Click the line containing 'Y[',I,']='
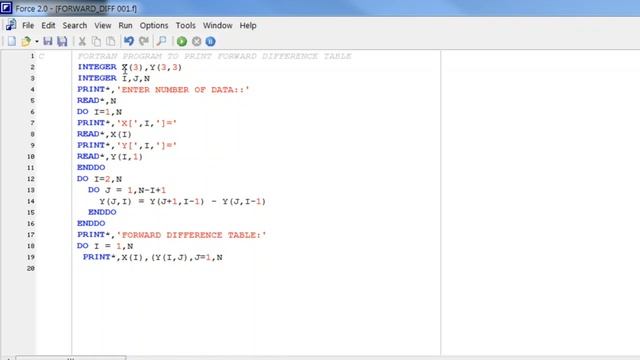The image size is (640, 360). [x=127, y=145]
